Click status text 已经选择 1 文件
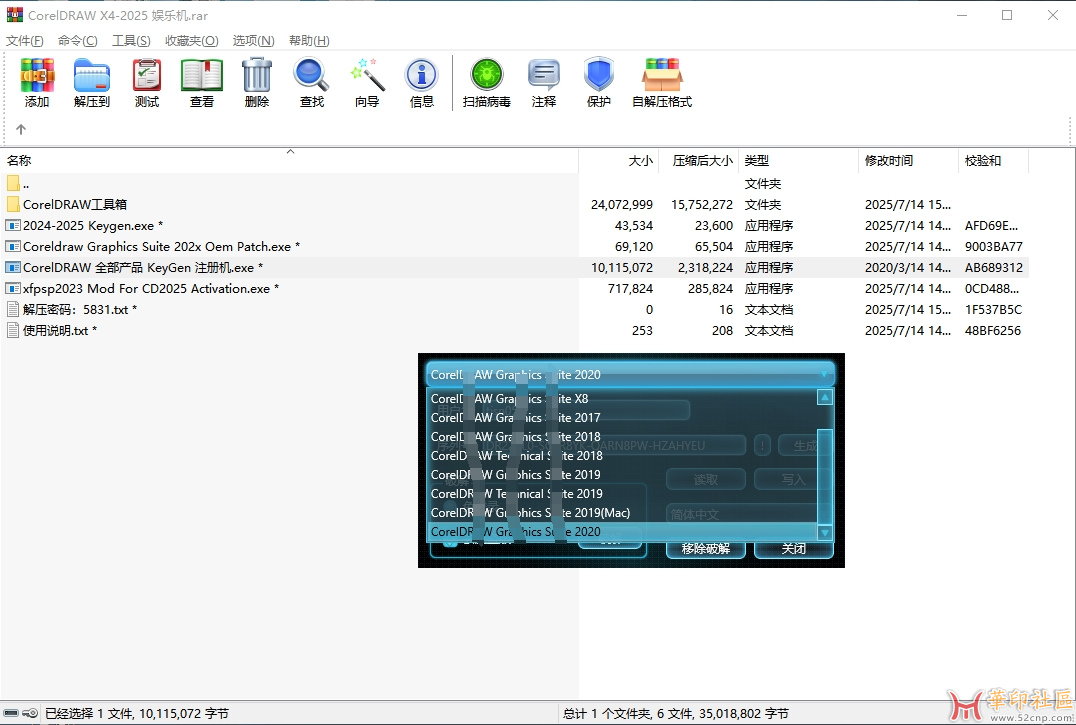Screen dimensions: 1076x725 pos(89,713)
